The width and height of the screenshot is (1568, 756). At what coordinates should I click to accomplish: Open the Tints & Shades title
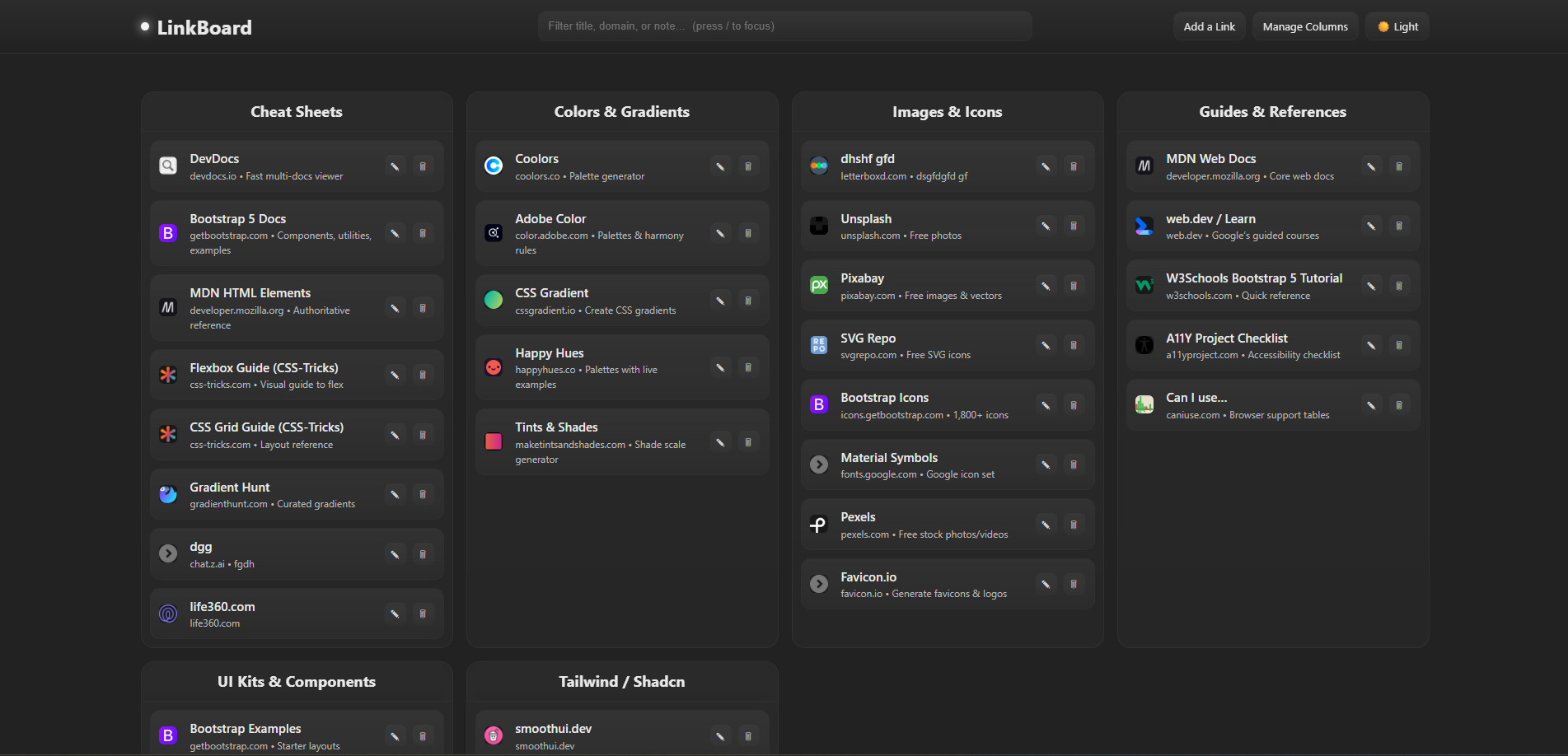[556, 427]
